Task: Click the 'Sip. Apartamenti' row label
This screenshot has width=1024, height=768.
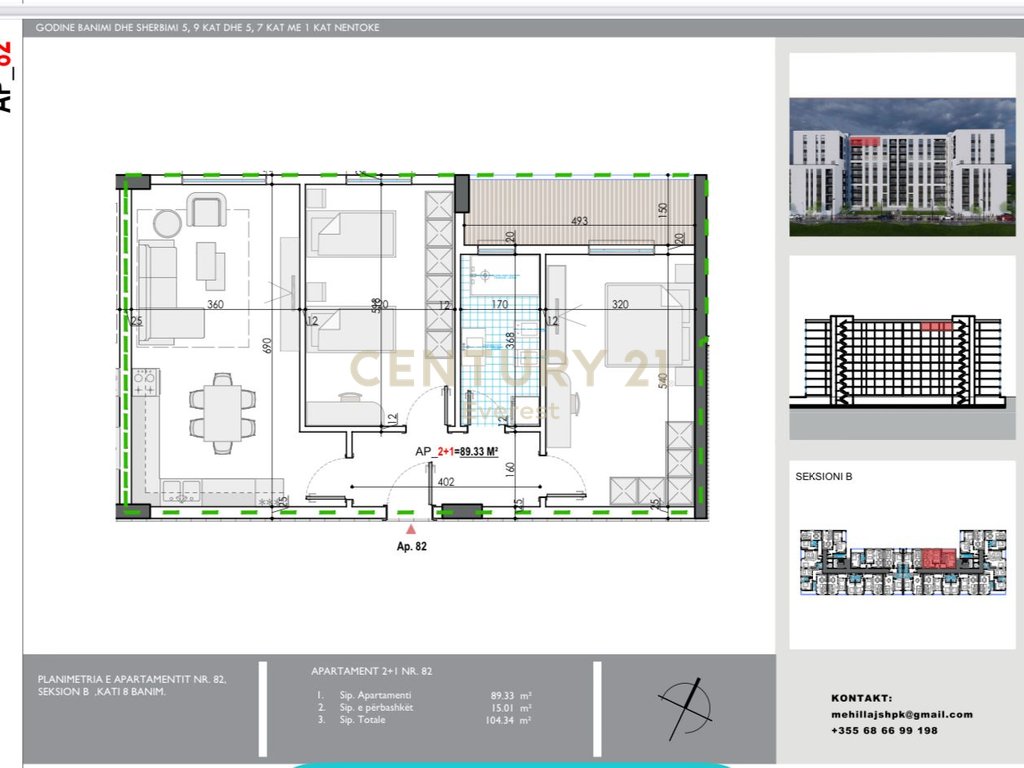Action: pyautogui.click(x=376, y=695)
